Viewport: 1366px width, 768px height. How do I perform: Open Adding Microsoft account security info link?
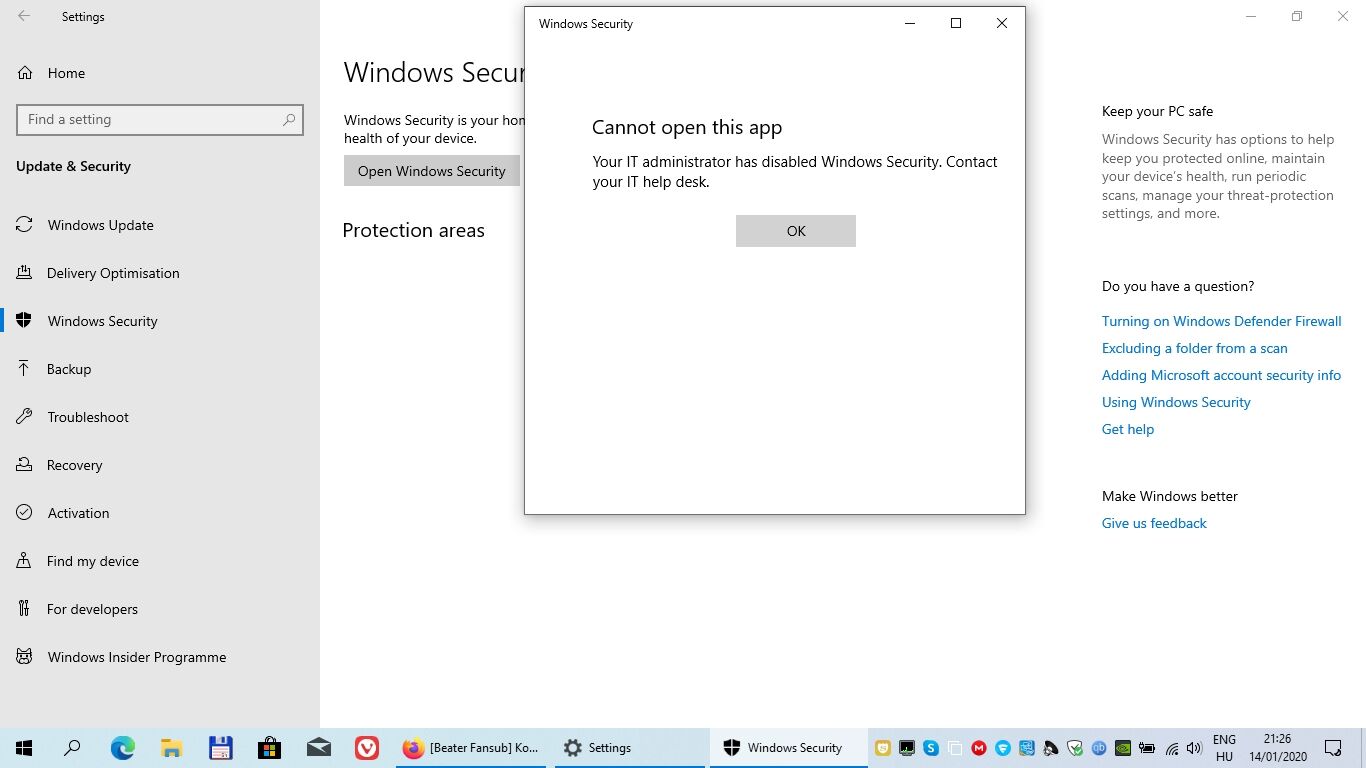[1221, 375]
